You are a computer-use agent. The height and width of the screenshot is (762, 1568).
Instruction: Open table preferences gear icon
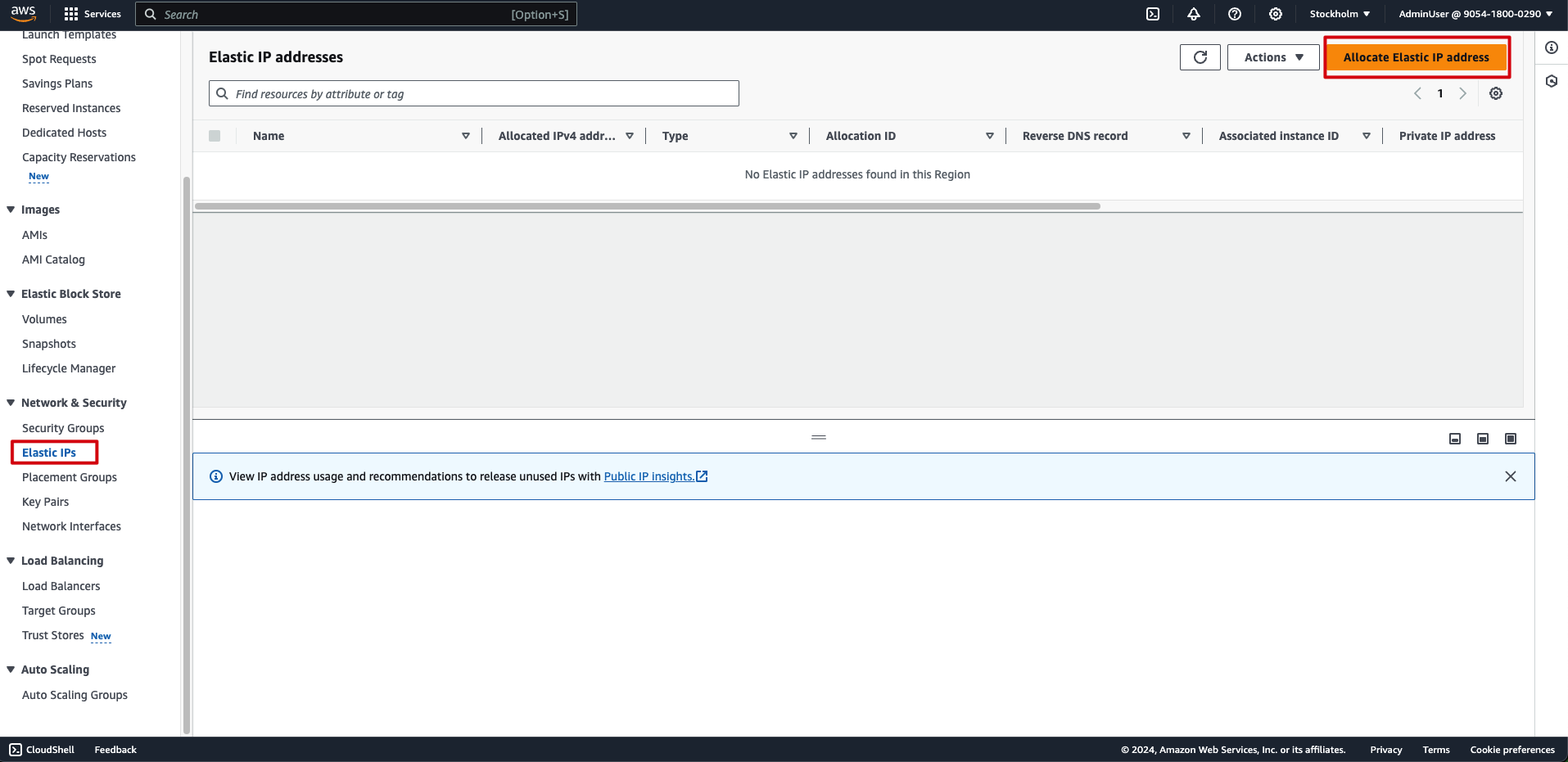[1496, 93]
